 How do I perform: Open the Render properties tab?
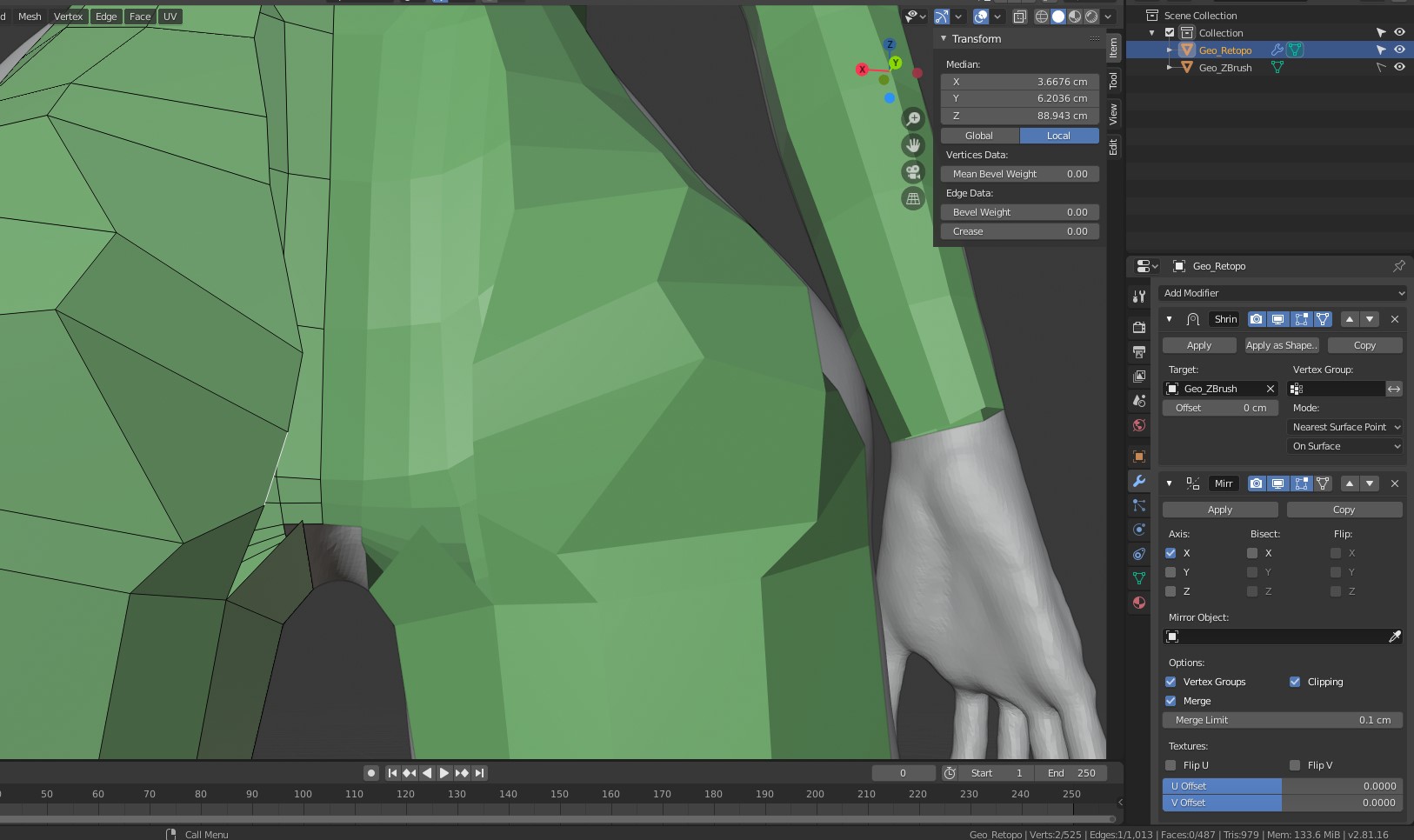[1139, 328]
